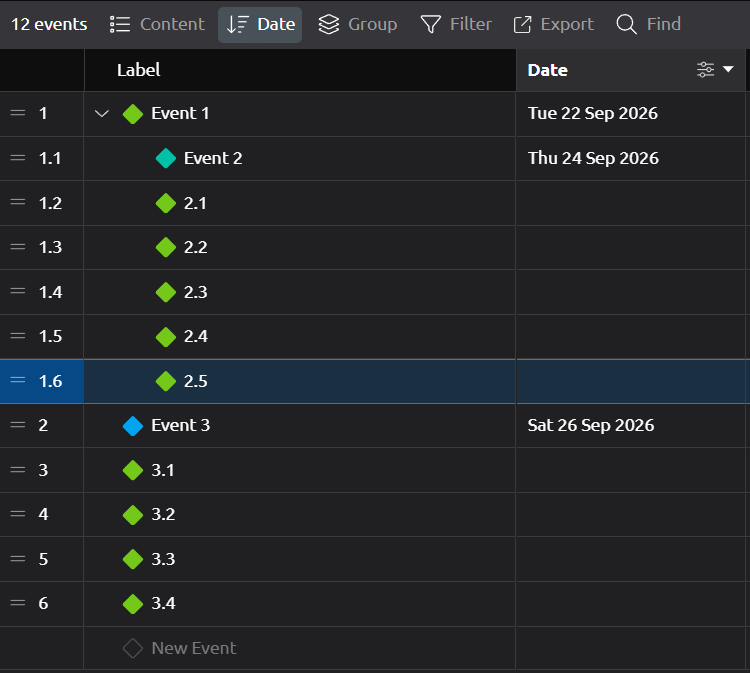
Task: Select the 3.1 event label
Action: [x=163, y=470]
